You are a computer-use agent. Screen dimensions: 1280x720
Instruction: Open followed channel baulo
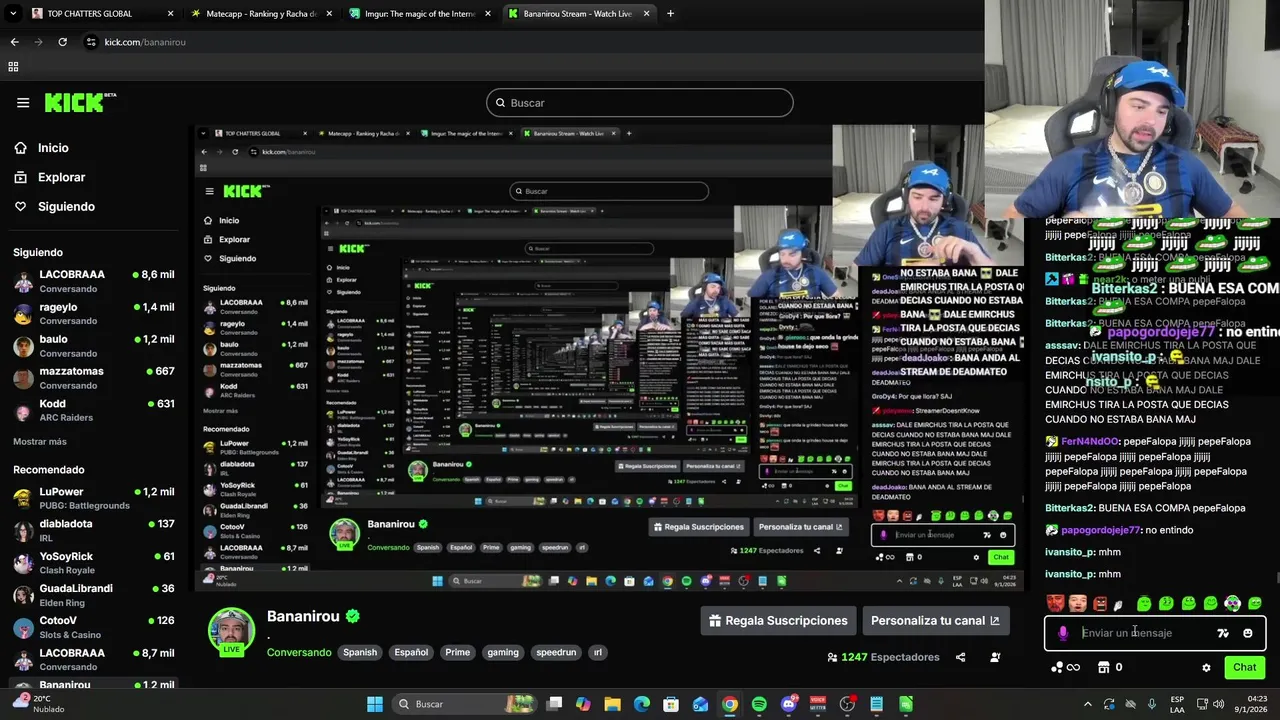click(94, 346)
